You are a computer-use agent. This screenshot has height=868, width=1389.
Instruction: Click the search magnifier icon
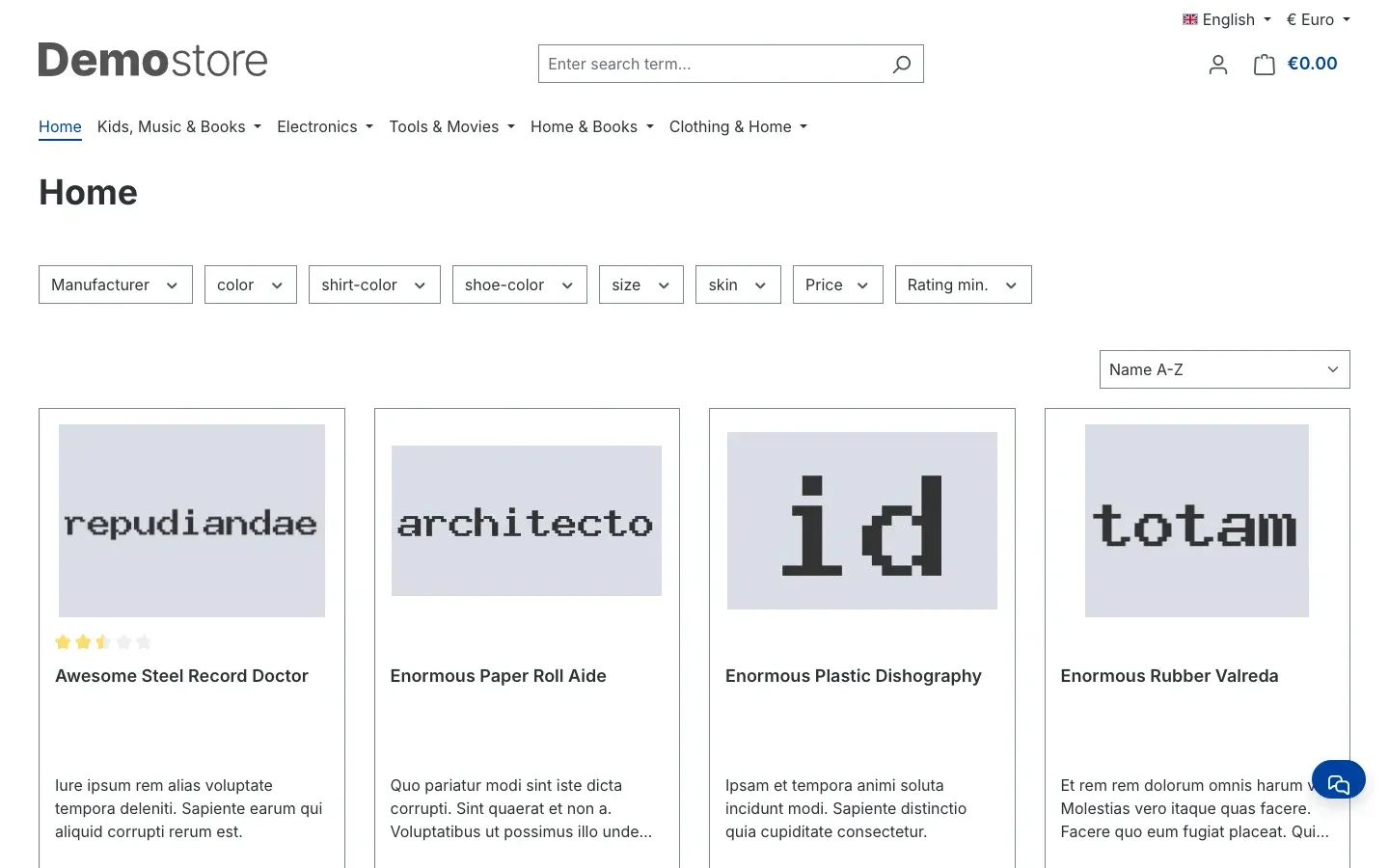pos(902,65)
